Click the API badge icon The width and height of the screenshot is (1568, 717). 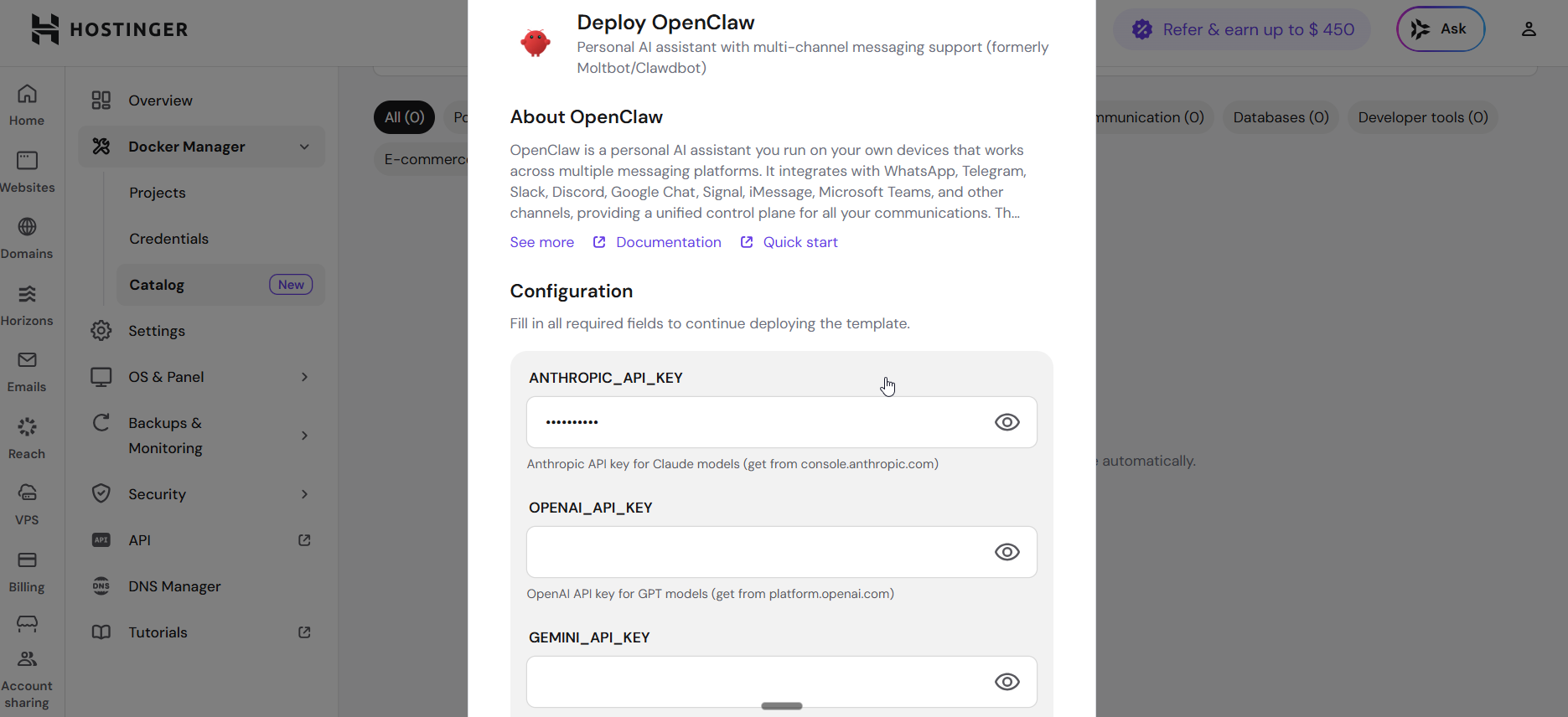click(x=101, y=540)
